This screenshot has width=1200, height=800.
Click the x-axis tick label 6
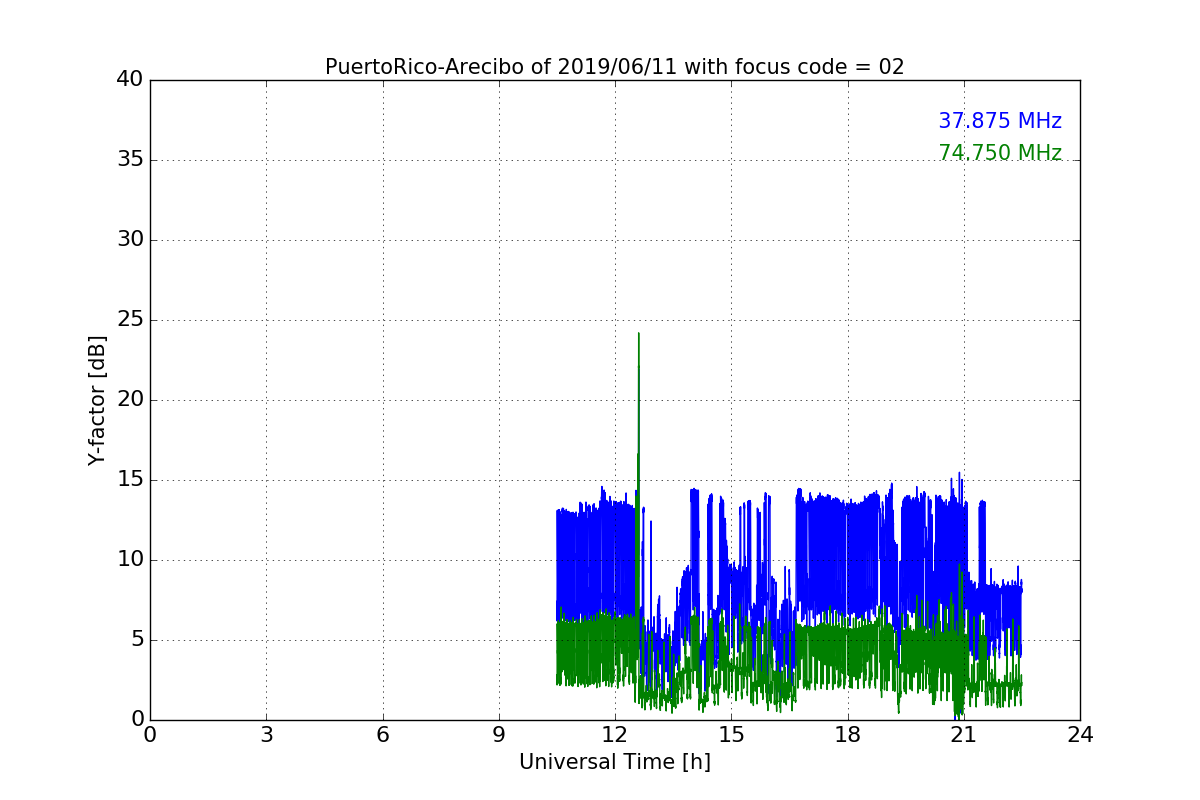[x=382, y=735]
